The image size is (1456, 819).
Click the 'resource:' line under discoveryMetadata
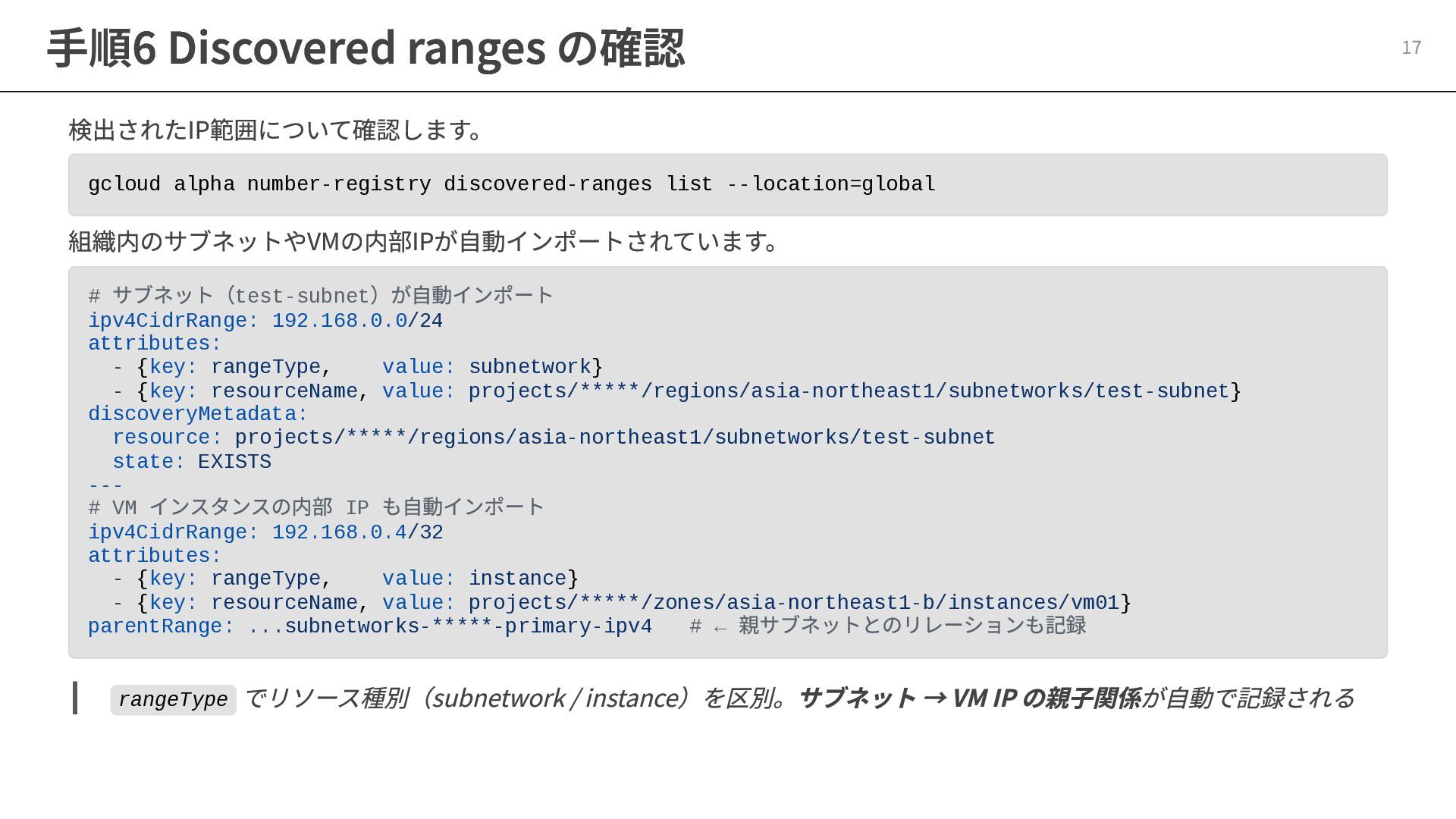[x=554, y=438]
